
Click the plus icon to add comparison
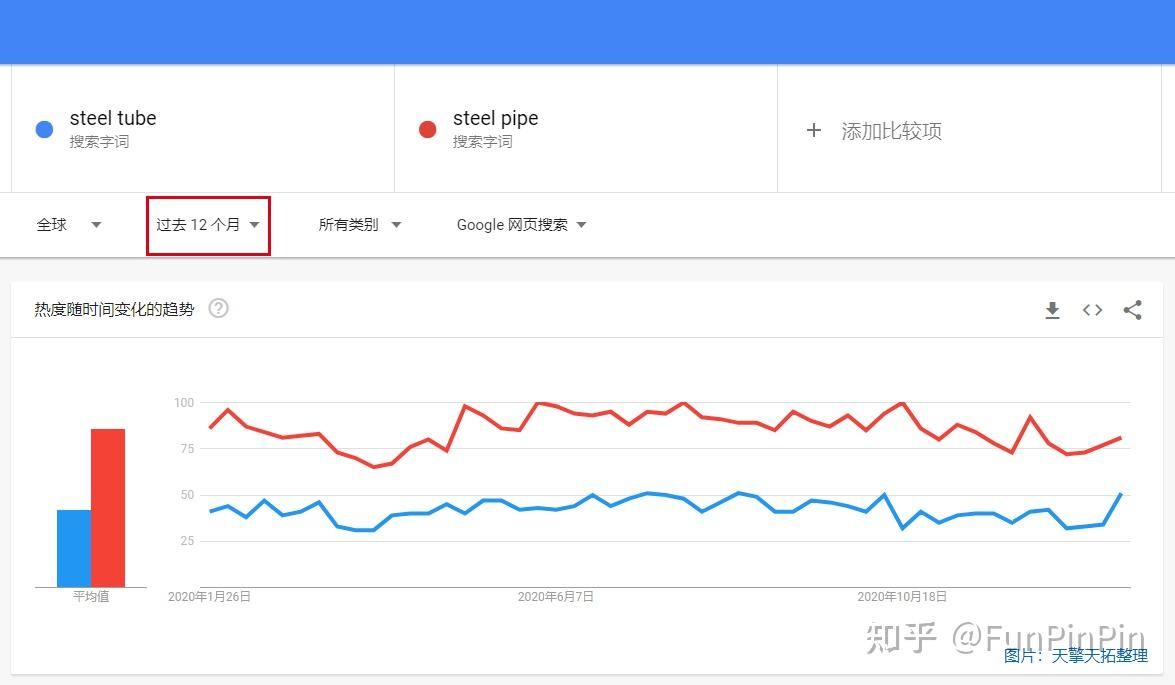click(x=813, y=130)
